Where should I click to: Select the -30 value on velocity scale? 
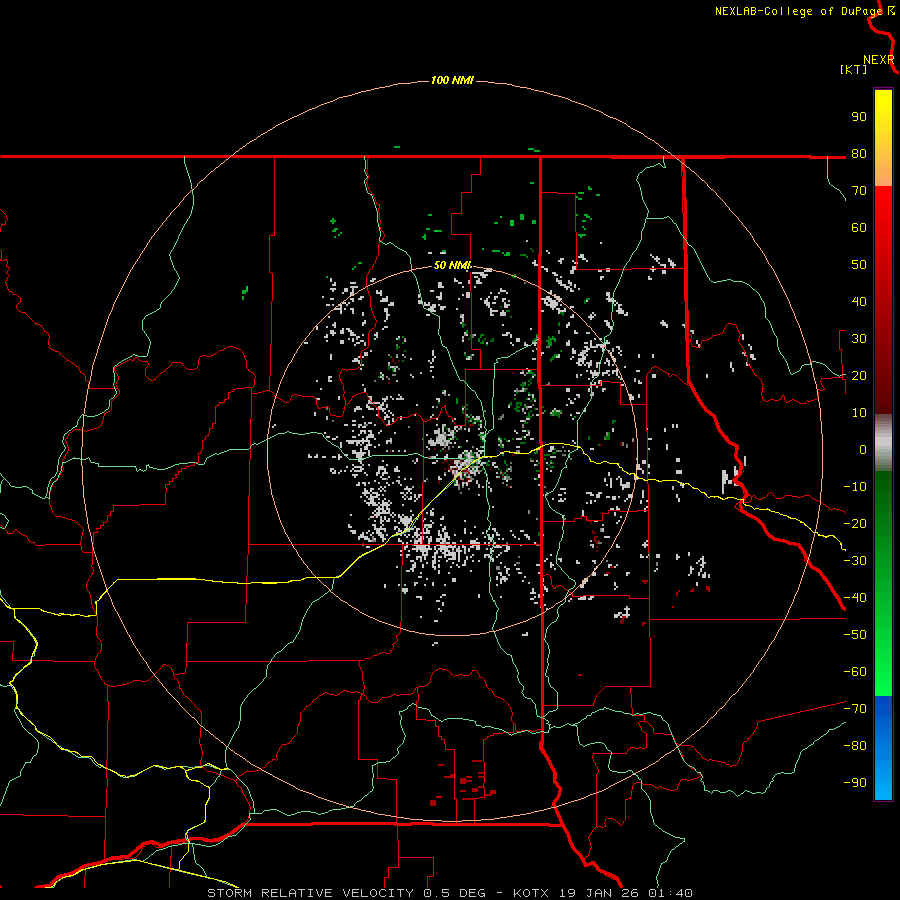(x=855, y=561)
